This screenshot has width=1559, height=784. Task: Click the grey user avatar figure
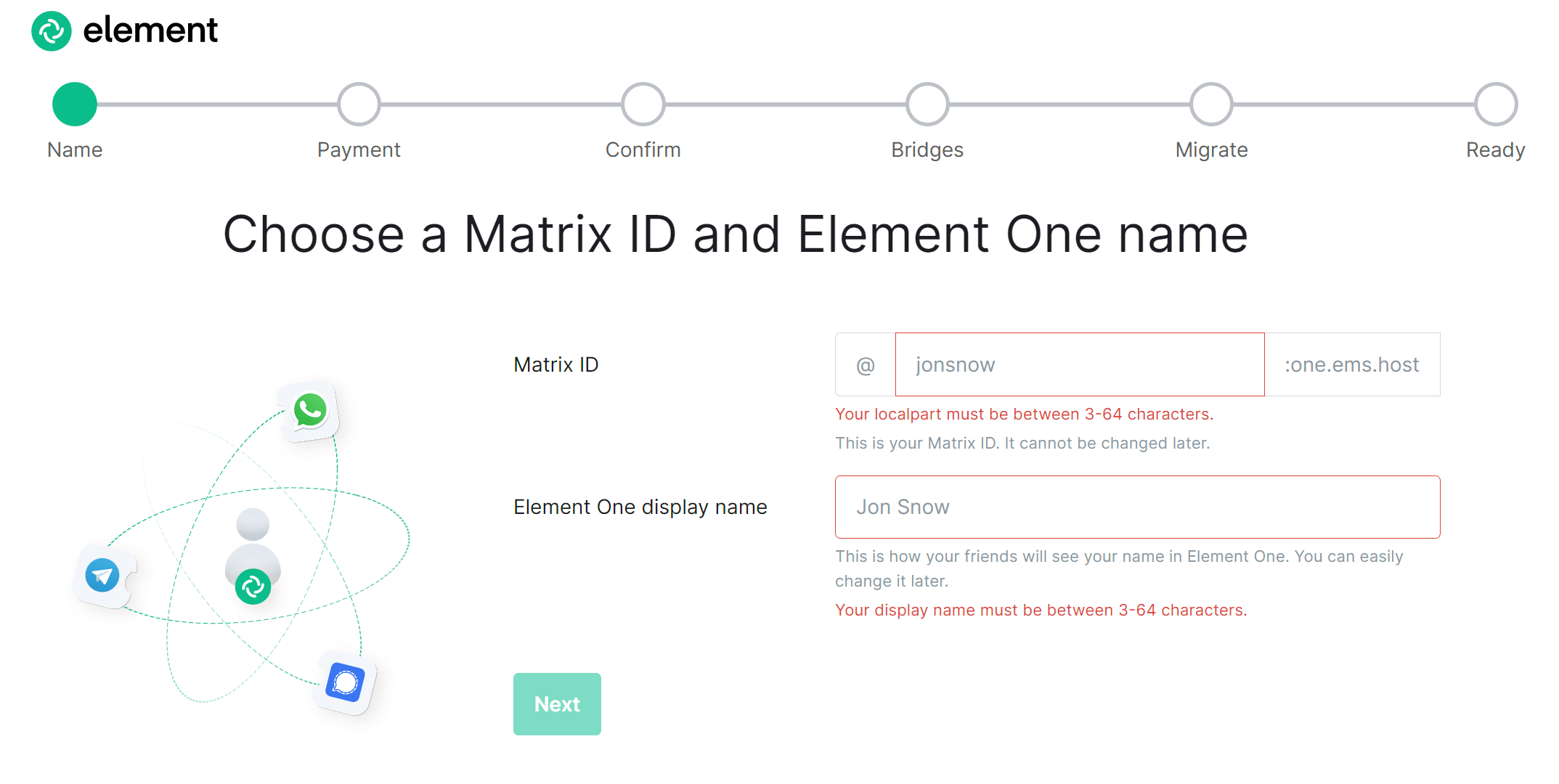tap(253, 548)
